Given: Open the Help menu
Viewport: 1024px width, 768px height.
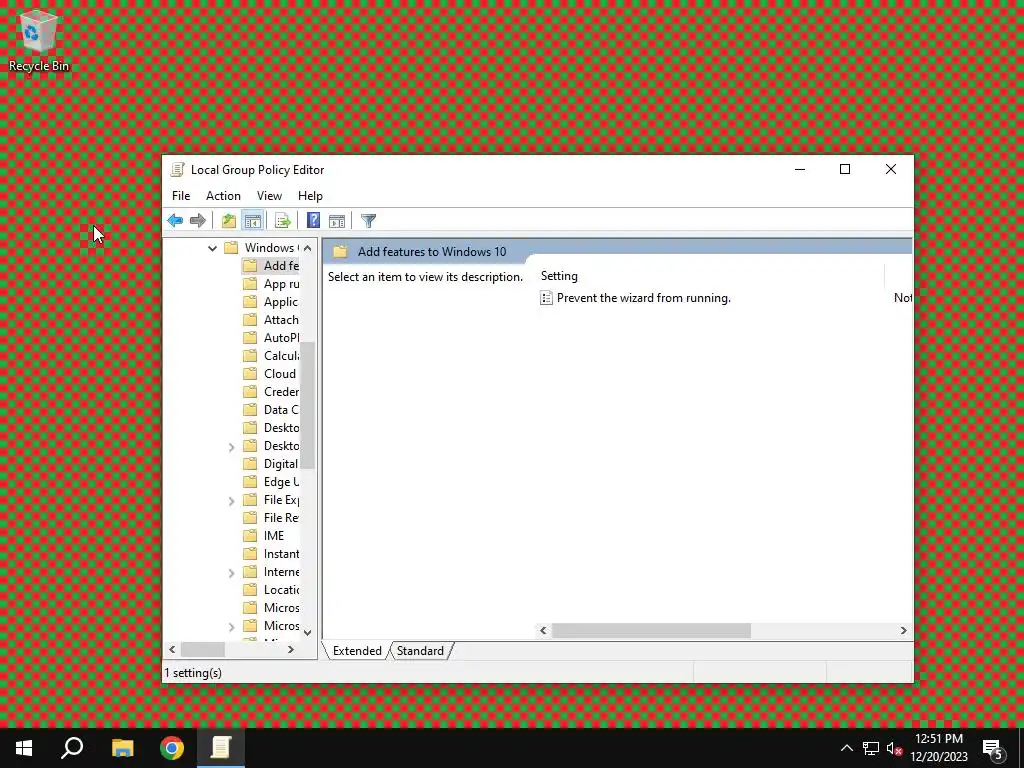Looking at the screenshot, I should pyautogui.click(x=310, y=196).
